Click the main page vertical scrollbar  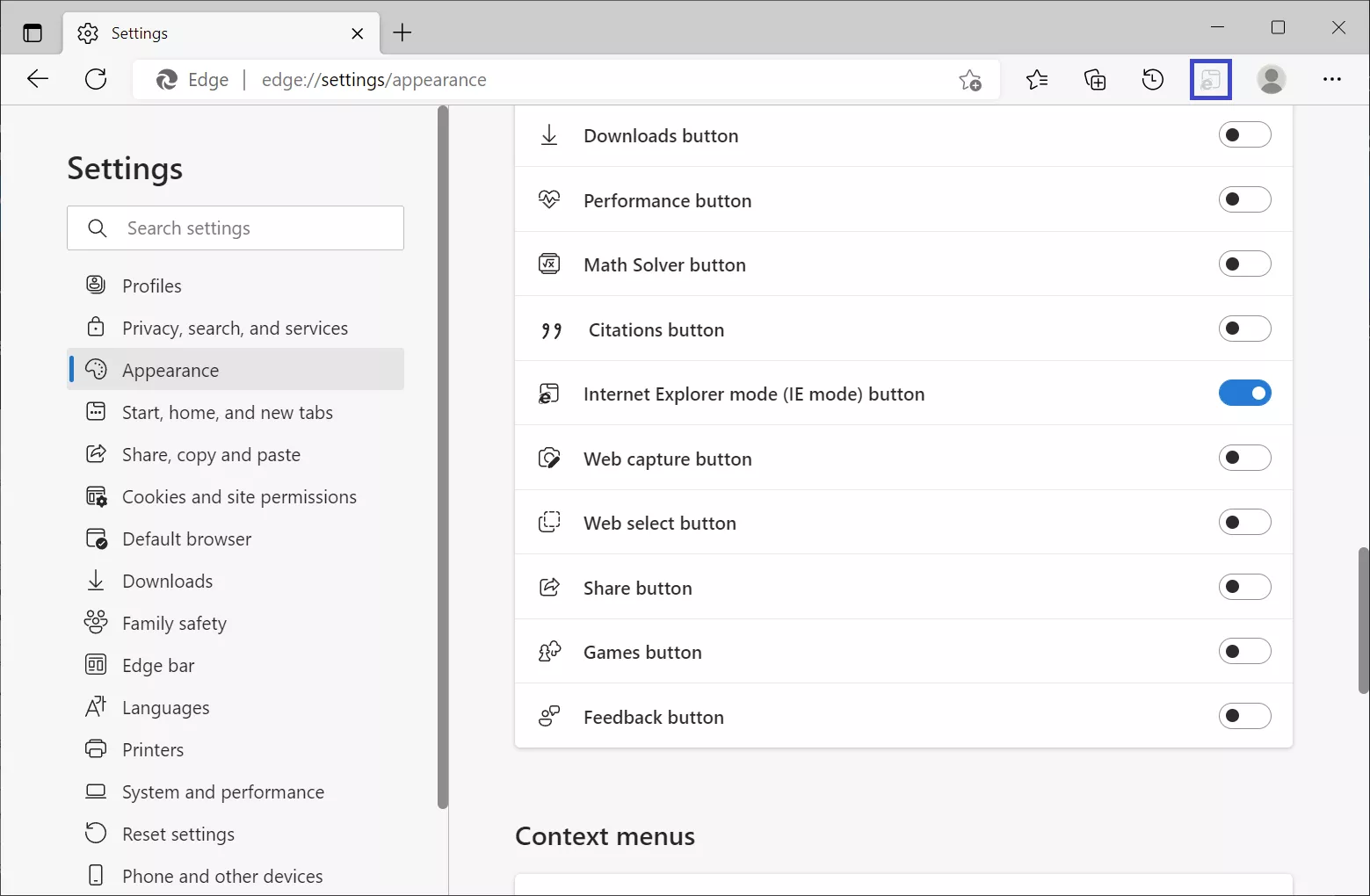tap(1363, 619)
